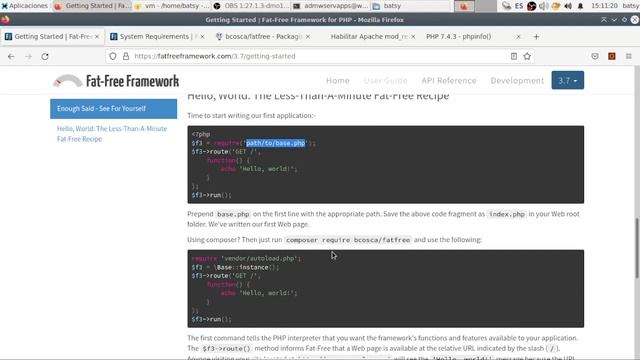Switch to System Requirements tab

click(x=158, y=37)
